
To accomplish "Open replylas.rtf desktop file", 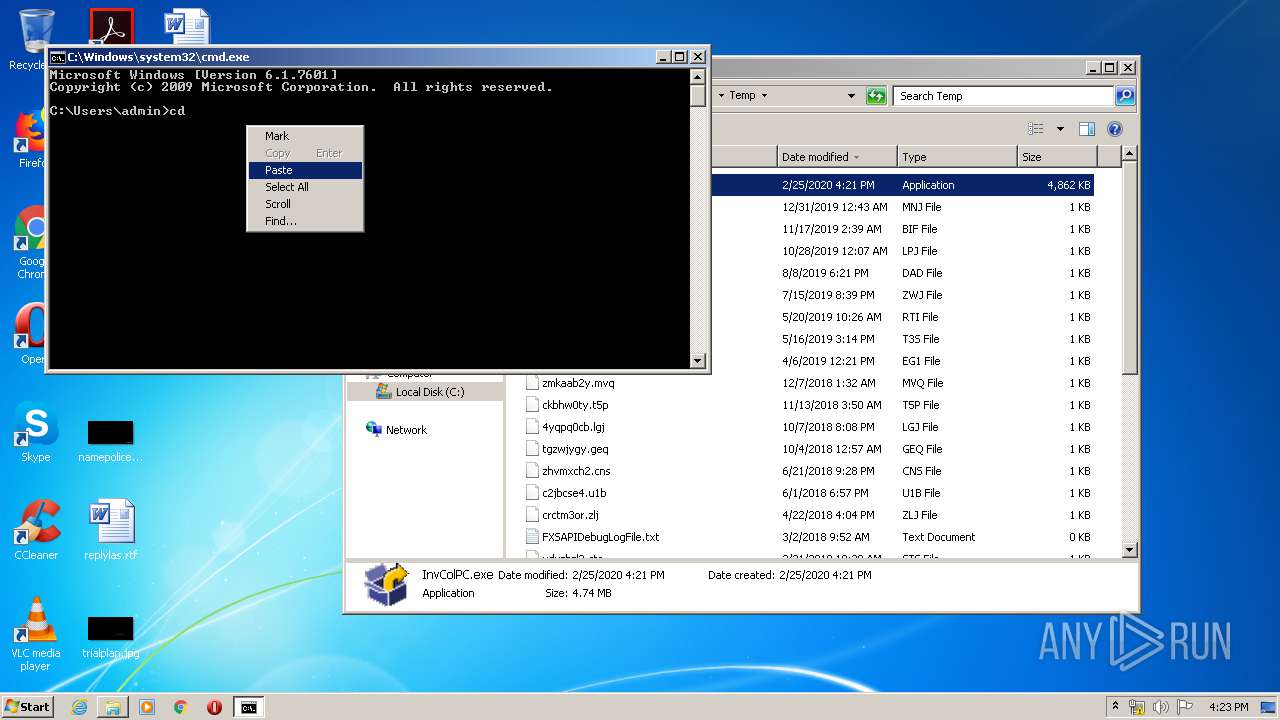I will tap(111, 530).
